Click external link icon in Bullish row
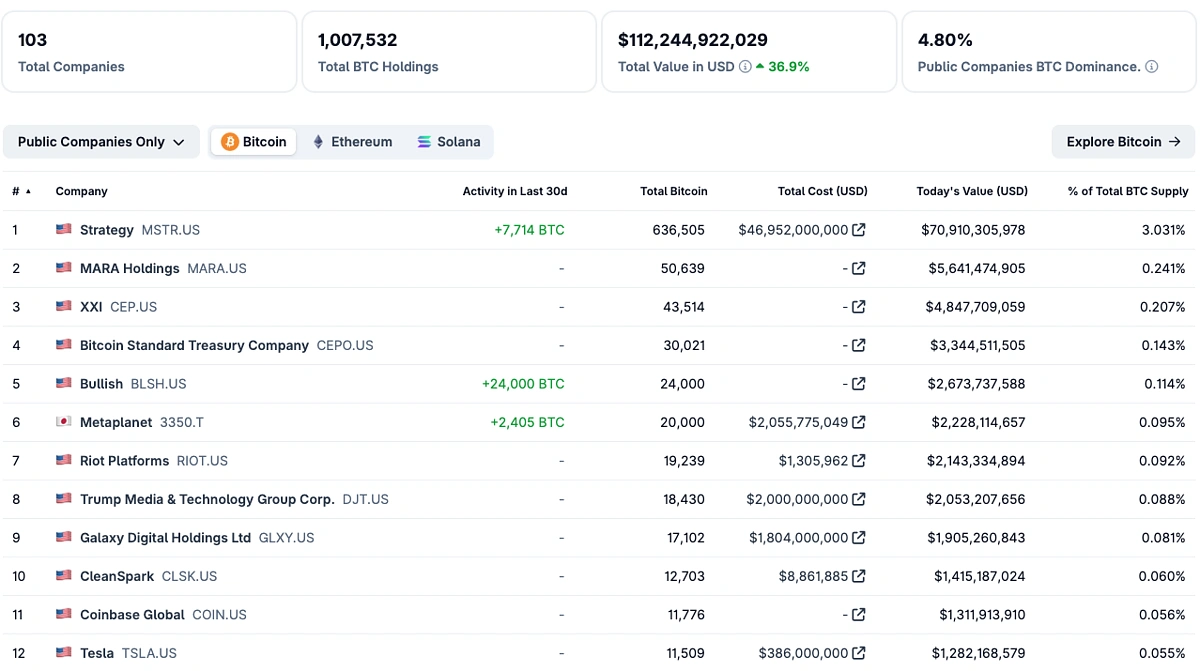 coord(858,384)
